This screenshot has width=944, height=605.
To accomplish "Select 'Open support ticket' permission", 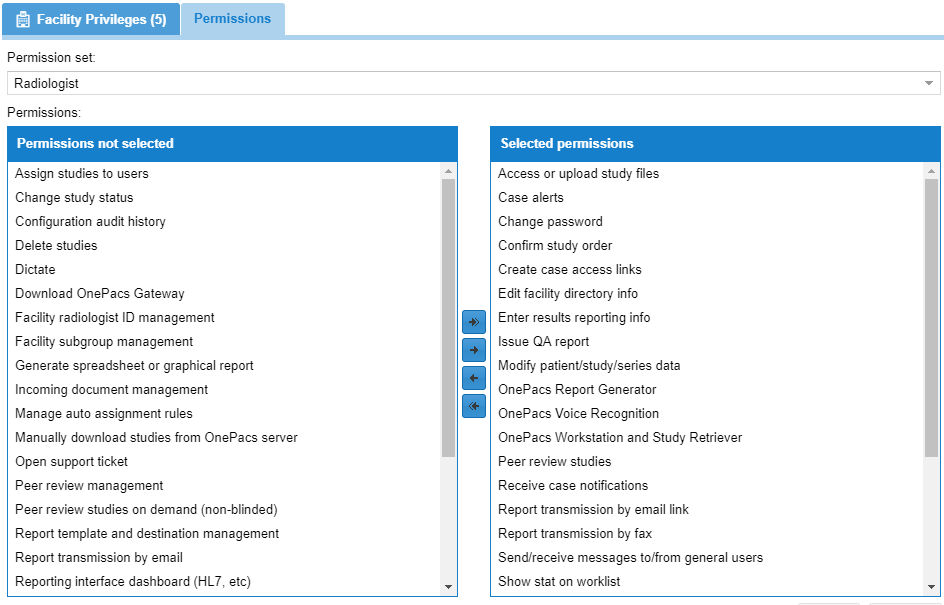I will point(72,462).
